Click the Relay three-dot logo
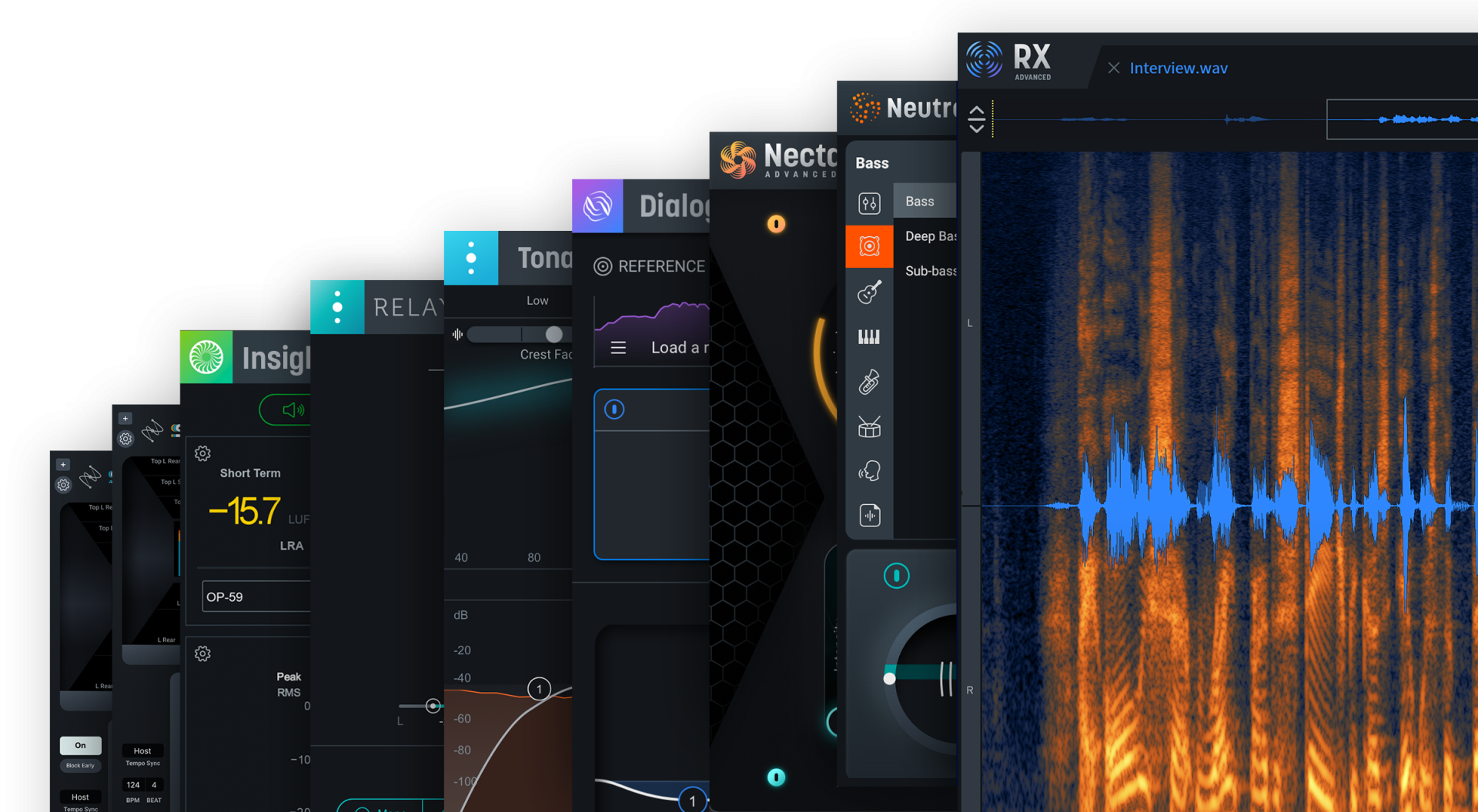This screenshot has width=1478, height=812. click(x=337, y=306)
